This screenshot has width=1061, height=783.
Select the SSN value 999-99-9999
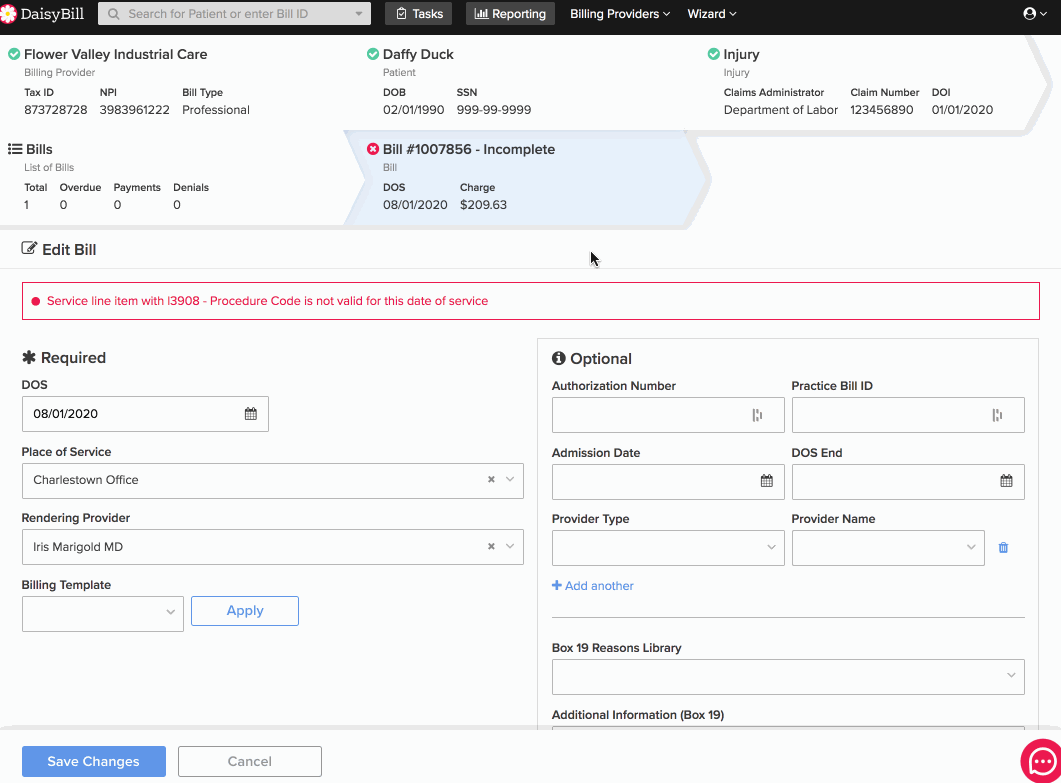[x=494, y=110]
